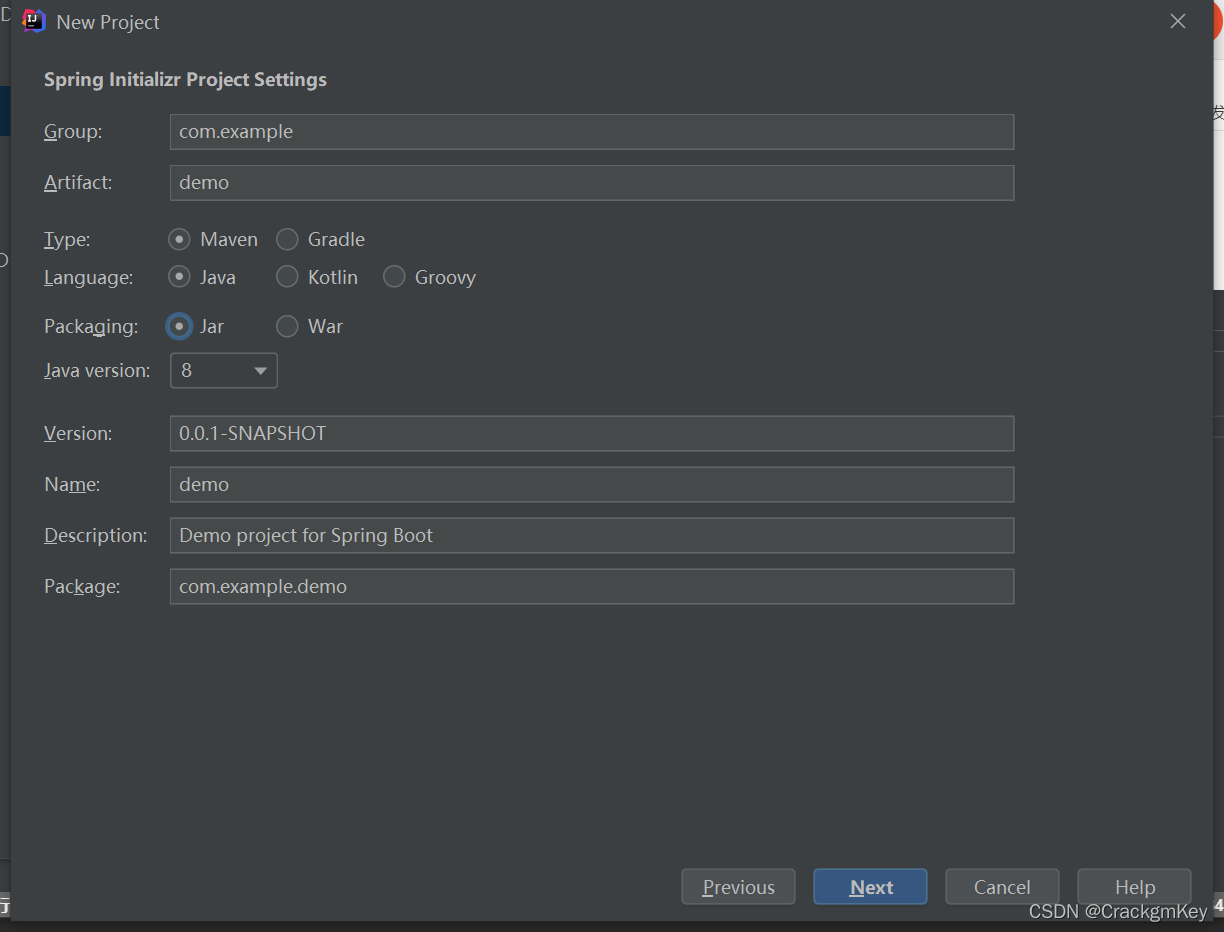Click the Description label
1224x932 pixels.
96,536
